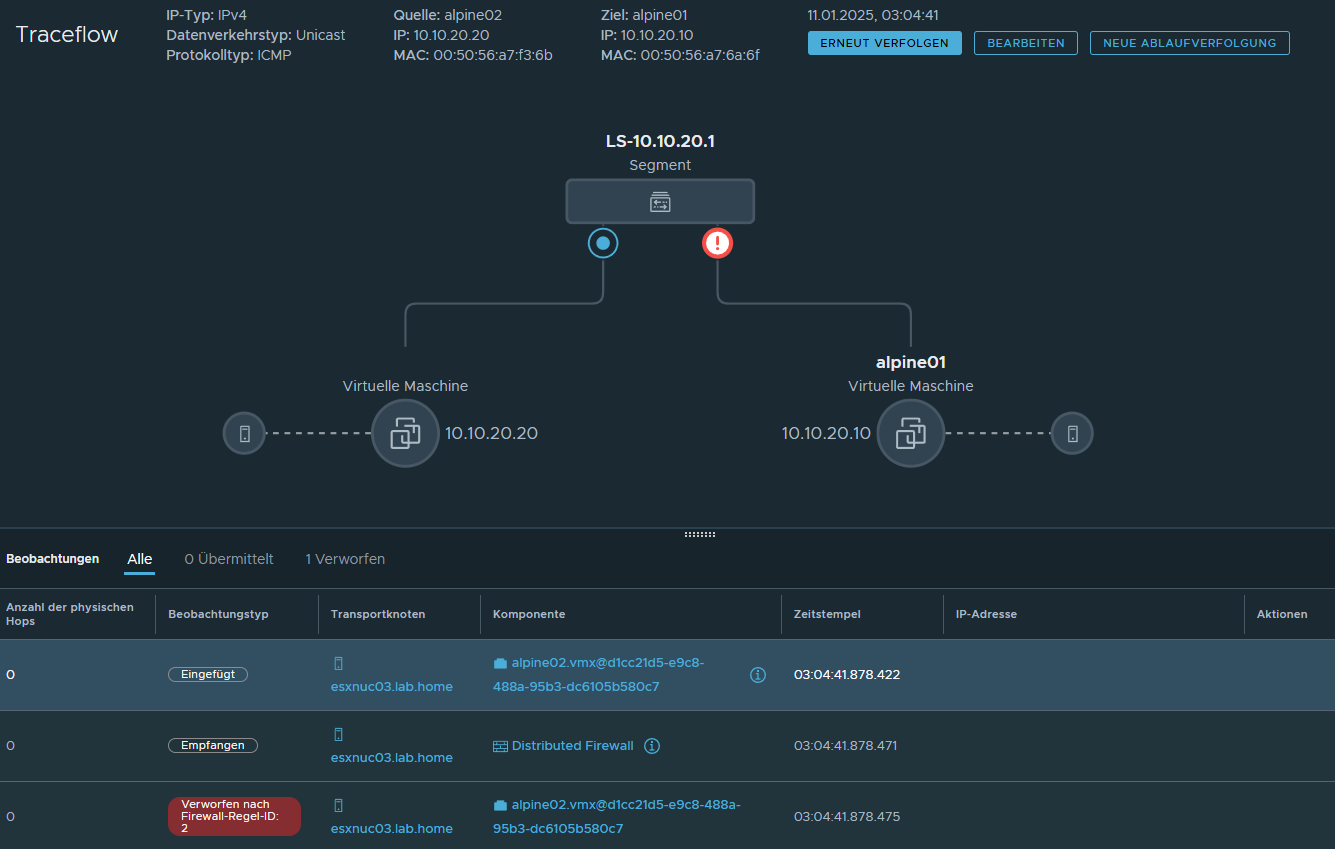Switch to the Alle tab
Viewport: 1335px width, 849px height.
140,559
